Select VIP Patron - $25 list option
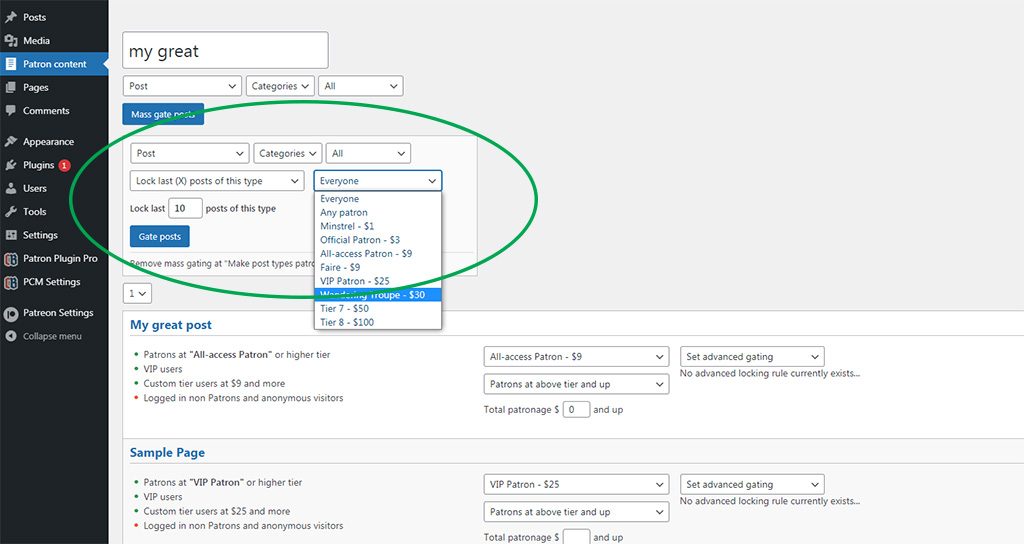The height and width of the screenshot is (544, 1024). (x=377, y=281)
